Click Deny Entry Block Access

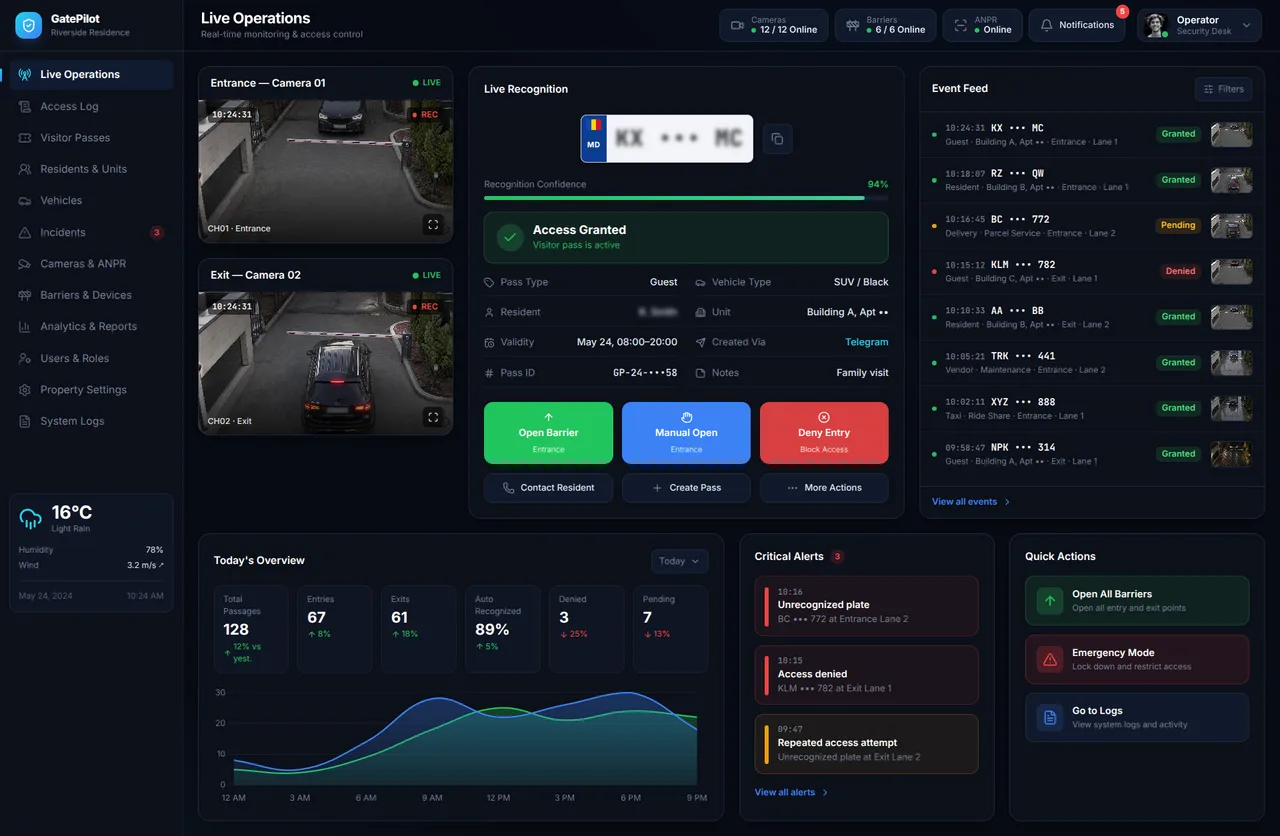[x=824, y=433]
